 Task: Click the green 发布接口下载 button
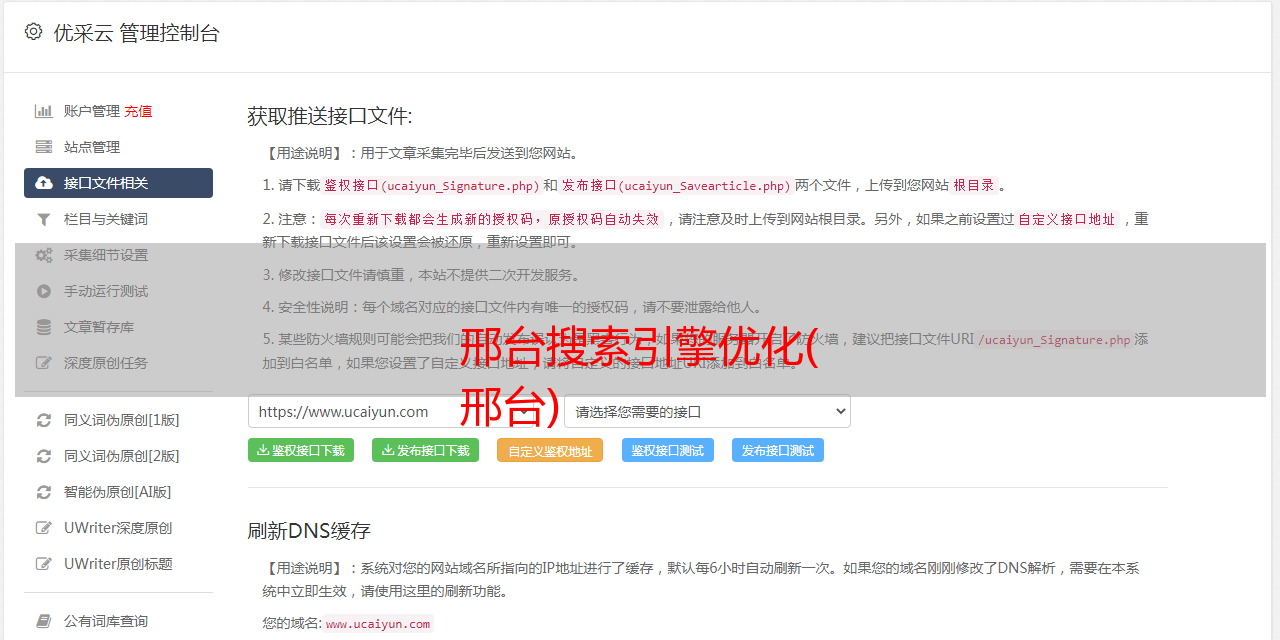[x=425, y=450]
